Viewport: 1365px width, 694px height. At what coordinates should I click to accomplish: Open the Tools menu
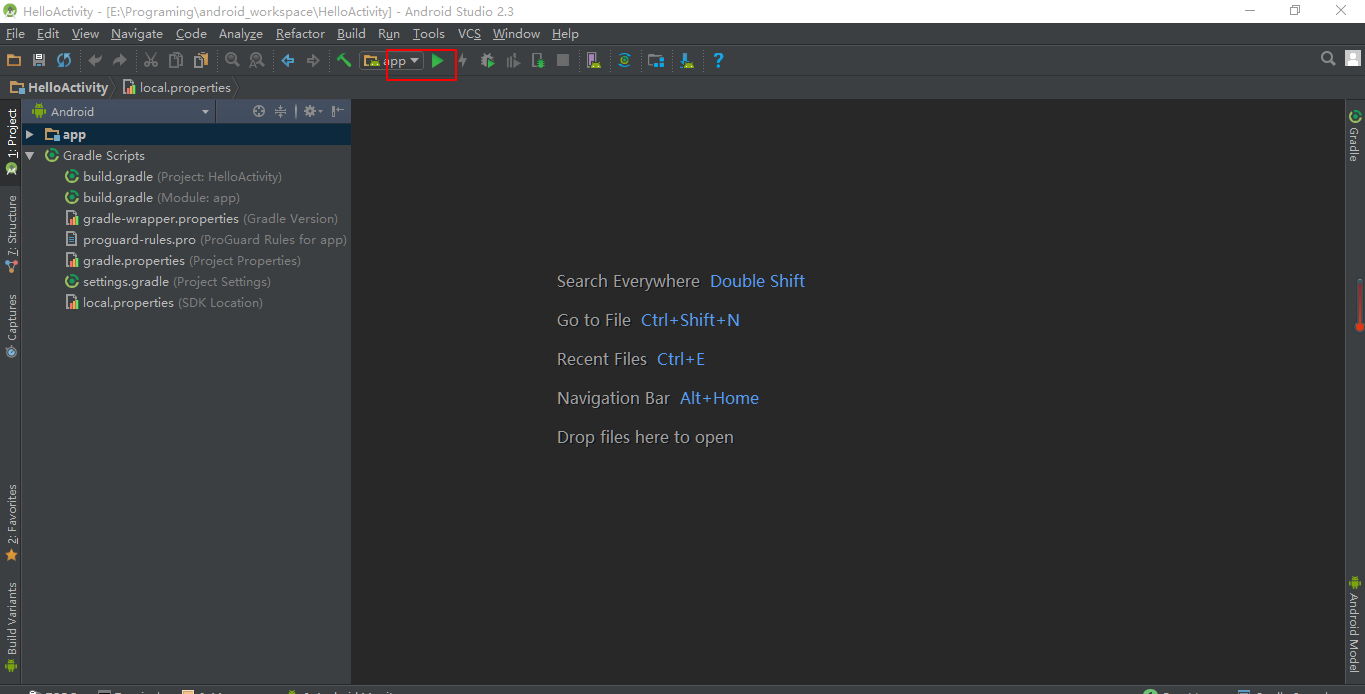pyautogui.click(x=429, y=34)
